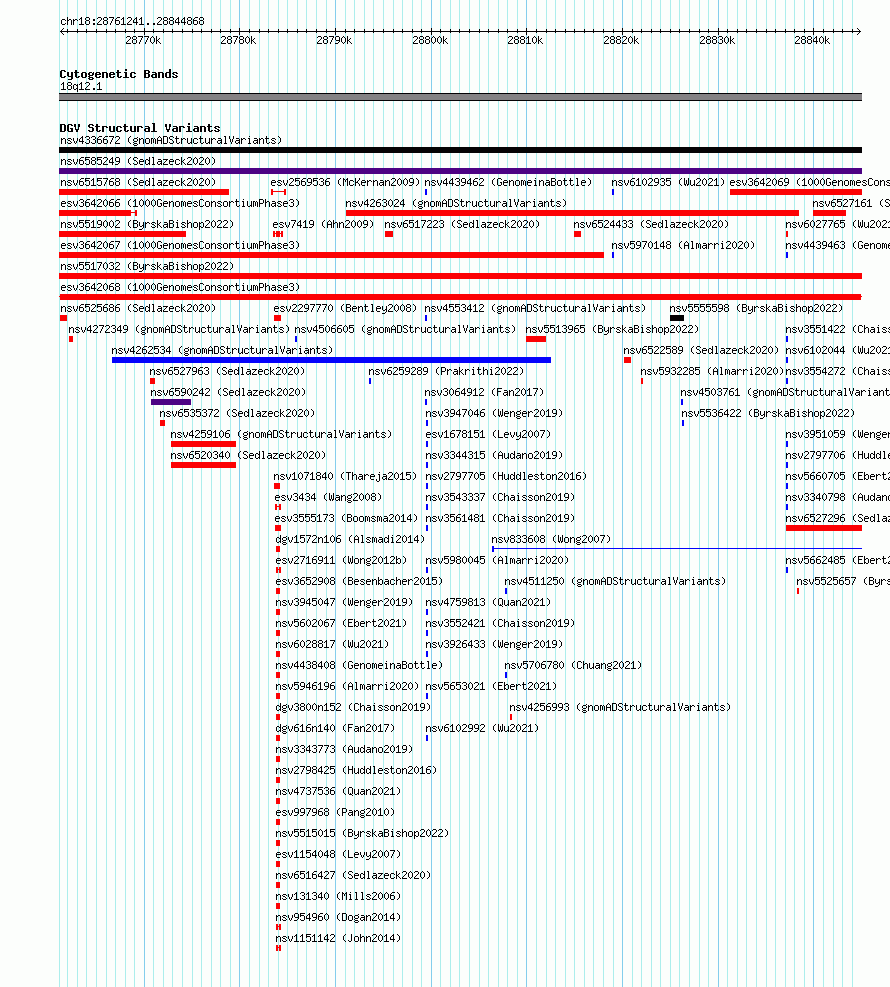The image size is (890, 987).
Task: Click the long blue bar of nsv4262534
Action: (x=331, y=360)
